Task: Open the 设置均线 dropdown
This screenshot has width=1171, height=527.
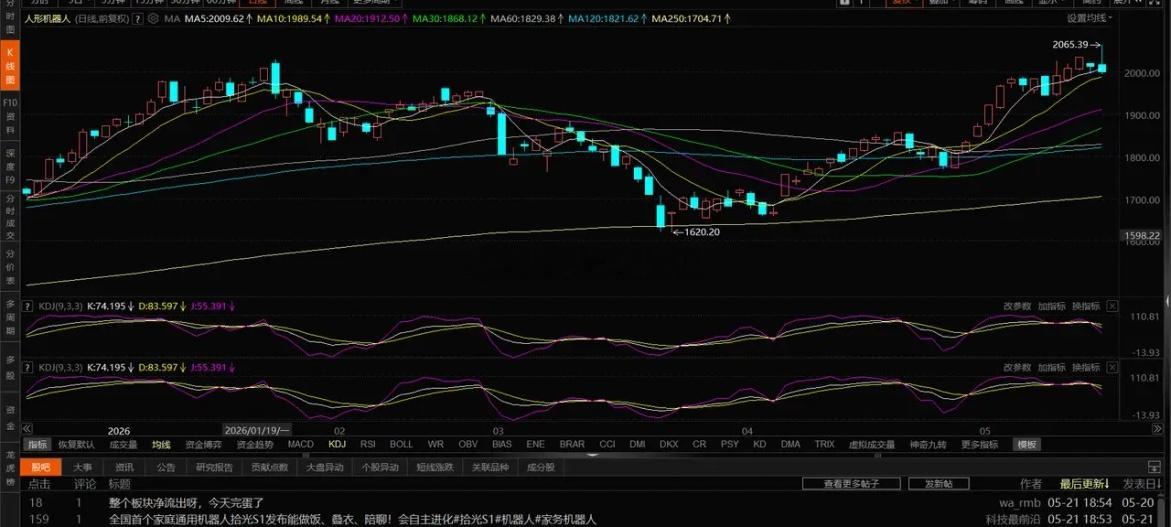Action: click(1089, 18)
